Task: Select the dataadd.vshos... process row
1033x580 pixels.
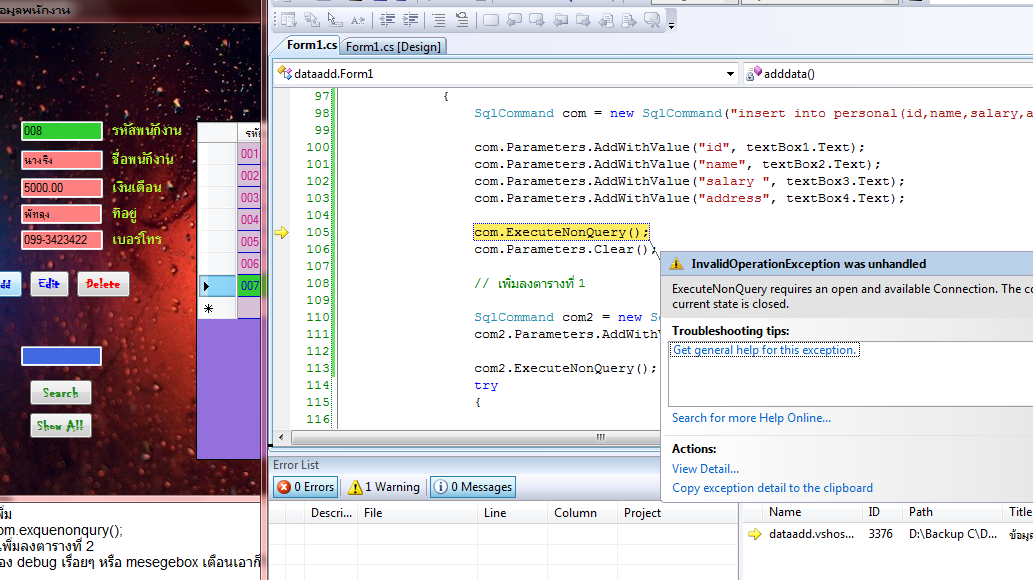Action: 888,534
